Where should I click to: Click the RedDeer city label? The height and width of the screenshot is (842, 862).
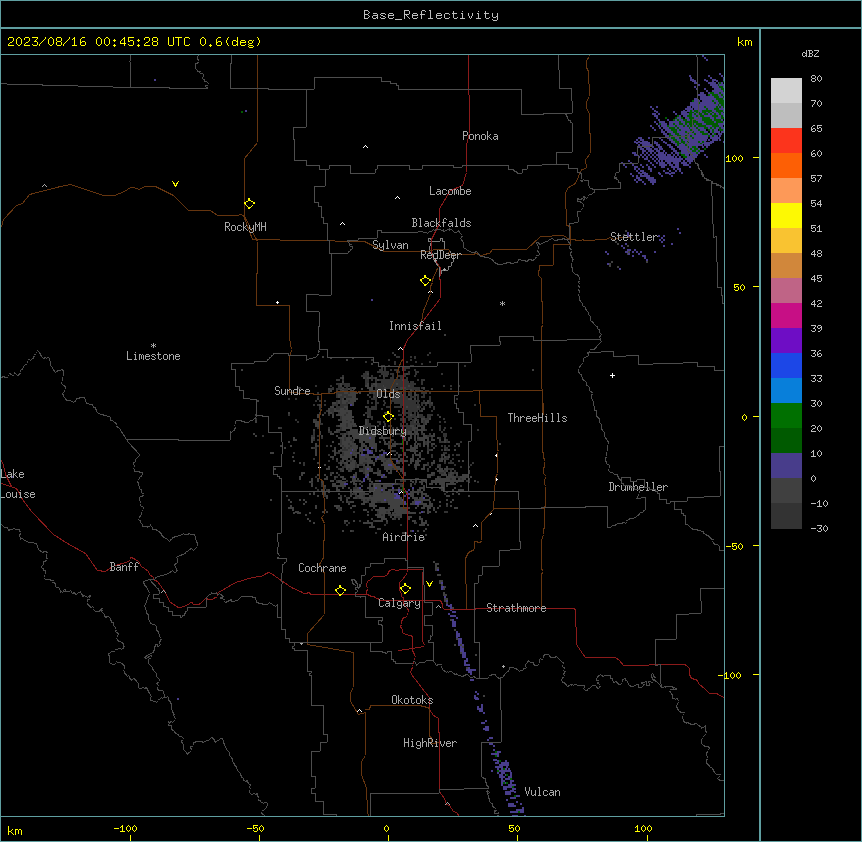(440, 255)
